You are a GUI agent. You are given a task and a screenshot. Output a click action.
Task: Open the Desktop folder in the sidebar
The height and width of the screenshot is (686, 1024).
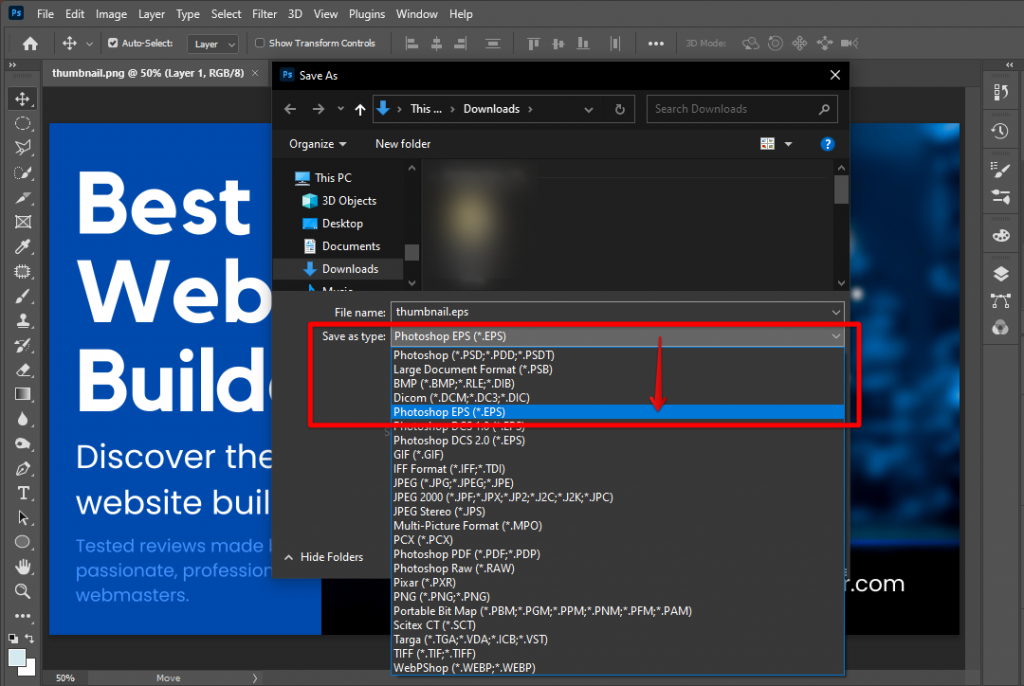point(342,223)
